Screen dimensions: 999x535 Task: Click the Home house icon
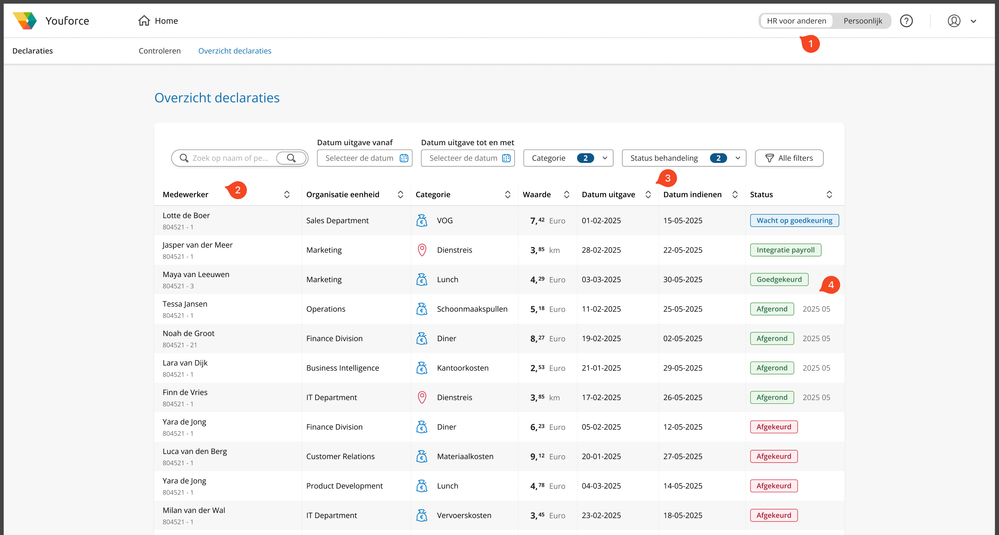[144, 21]
